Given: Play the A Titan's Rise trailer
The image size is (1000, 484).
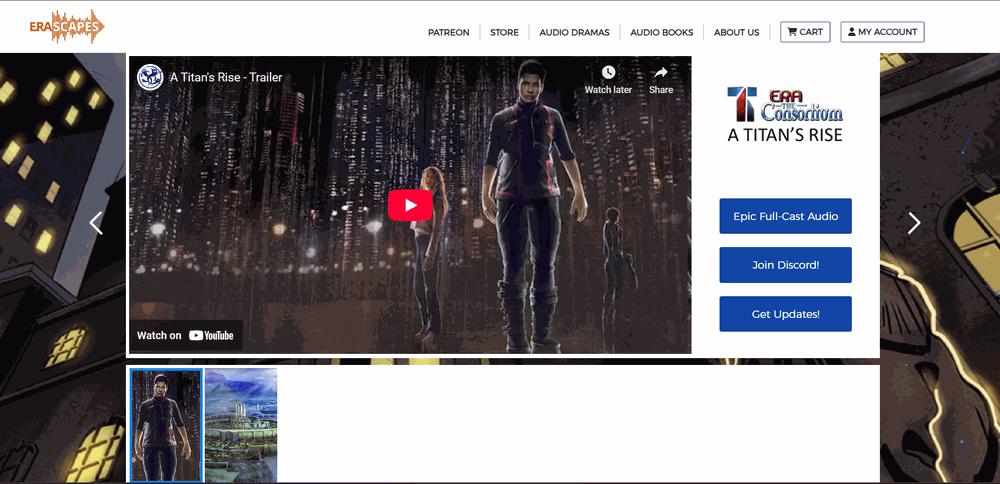Looking at the screenshot, I should 410,205.
